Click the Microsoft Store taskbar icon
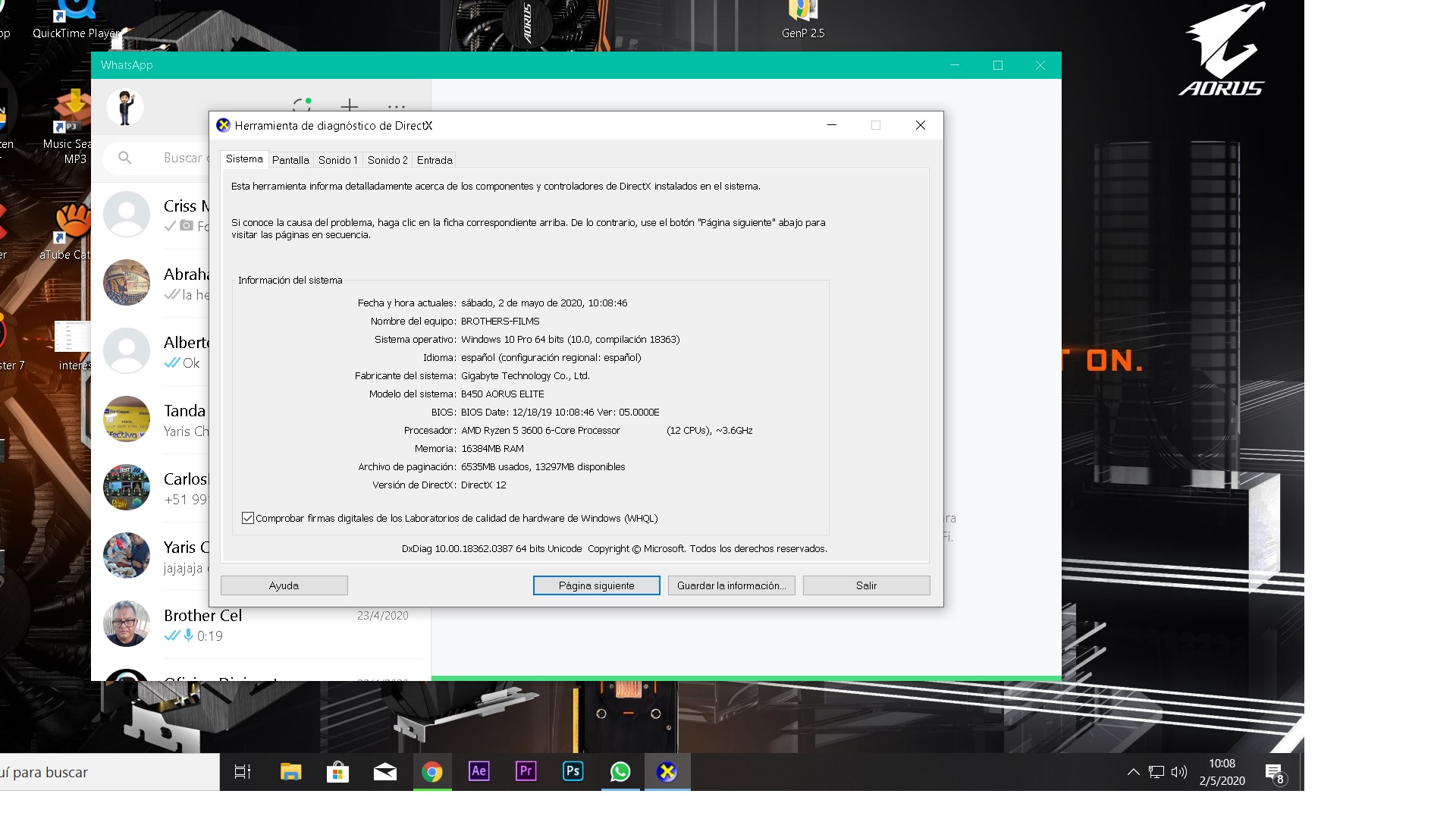Screen dimensions: 1456x819 337,772
